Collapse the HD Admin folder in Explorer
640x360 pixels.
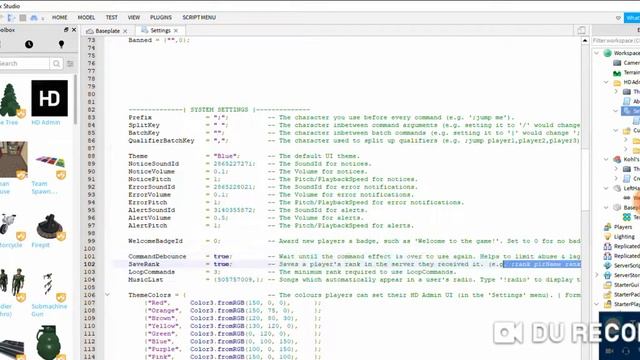click(x=606, y=82)
